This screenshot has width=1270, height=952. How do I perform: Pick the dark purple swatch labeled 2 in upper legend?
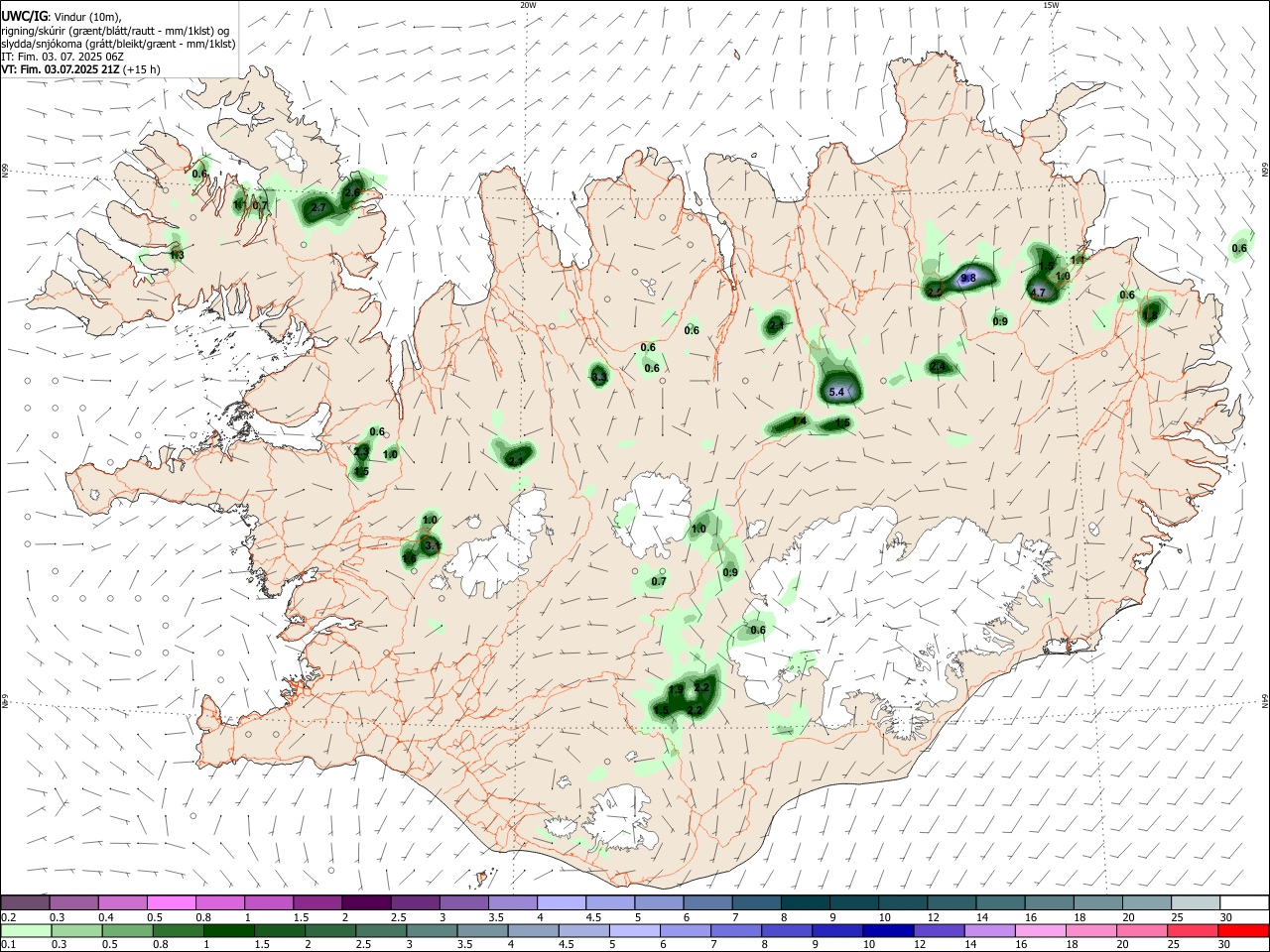[365, 903]
